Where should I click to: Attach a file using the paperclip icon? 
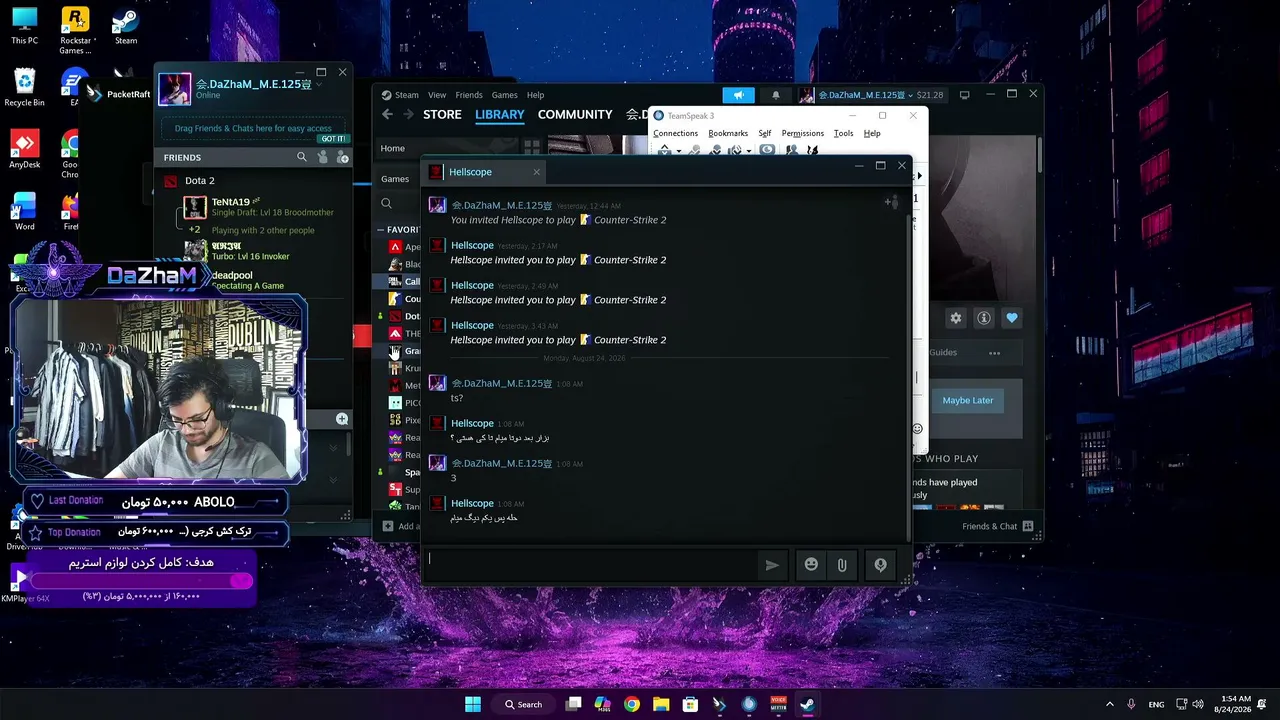(x=842, y=565)
